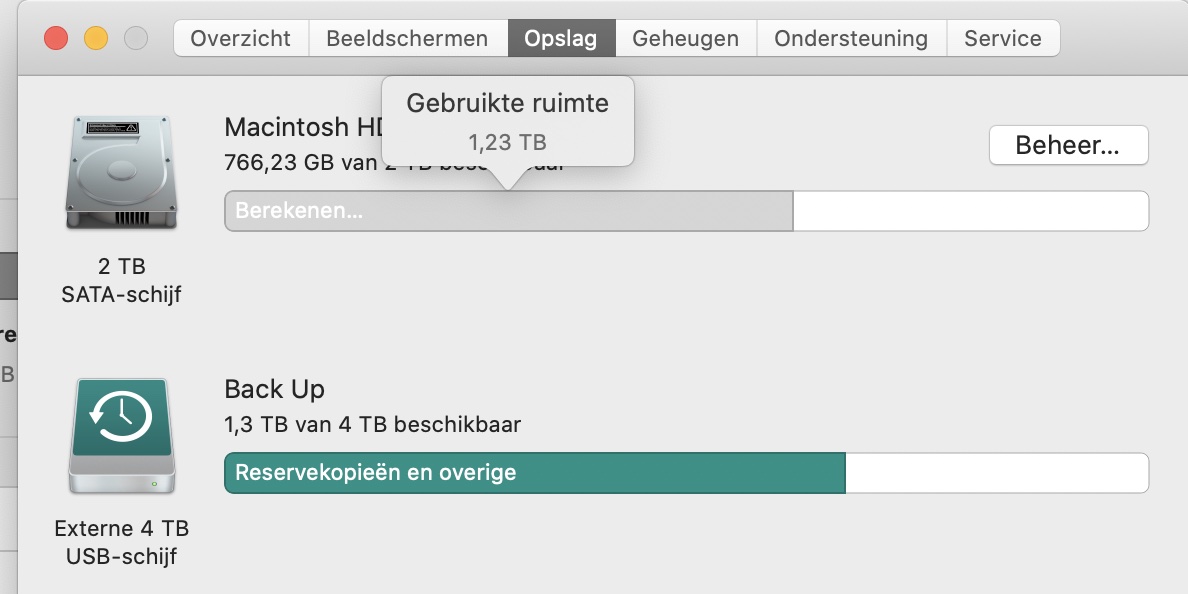Click the '1,3 TB van 4 TB beschikbaar' text
The width and height of the screenshot is (1188, 594).
[373, 424]
